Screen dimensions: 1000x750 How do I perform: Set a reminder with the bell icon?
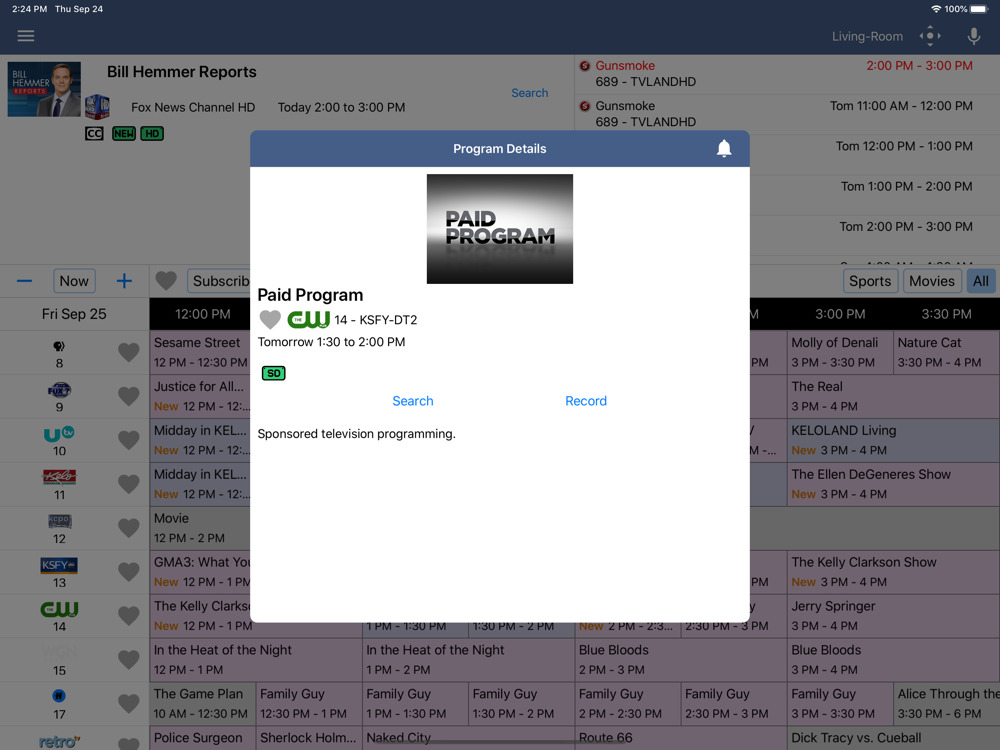coord(724,149)
